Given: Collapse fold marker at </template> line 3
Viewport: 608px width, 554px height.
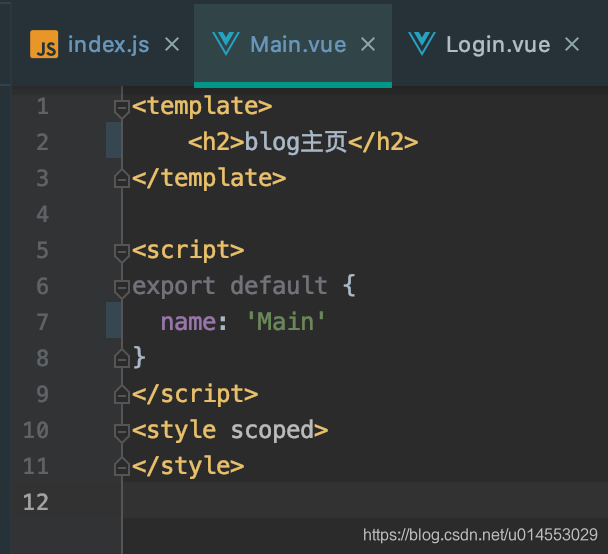Looking at the screenshot, I should point(122,178).
